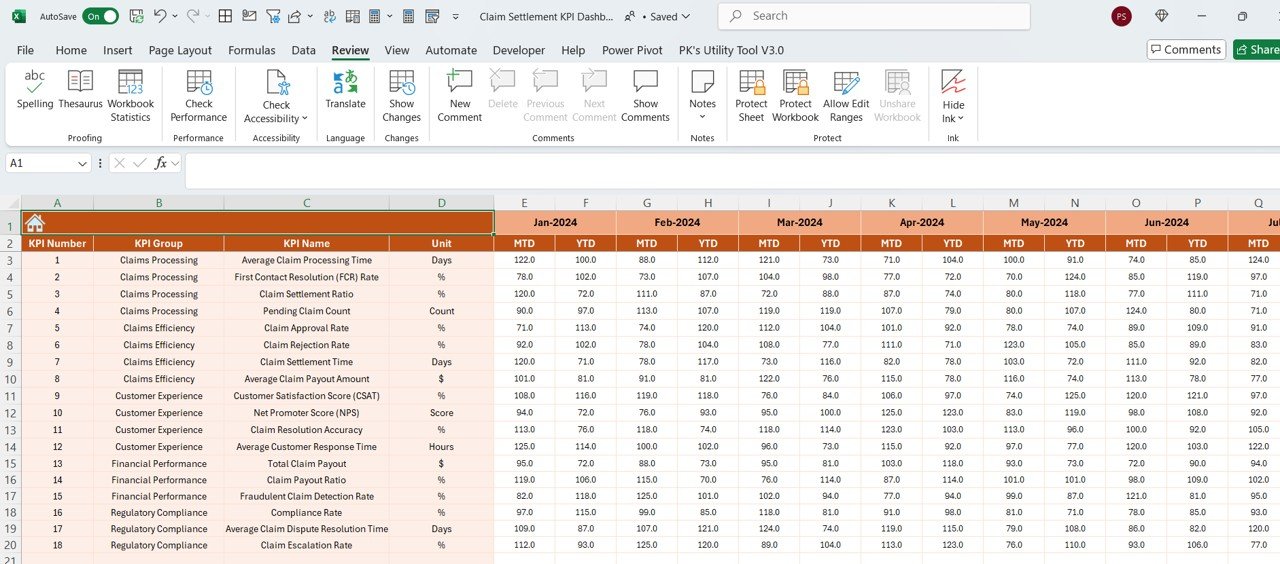Open the Thesaurus
The image size is (1280, 564).
pos(80,89)
